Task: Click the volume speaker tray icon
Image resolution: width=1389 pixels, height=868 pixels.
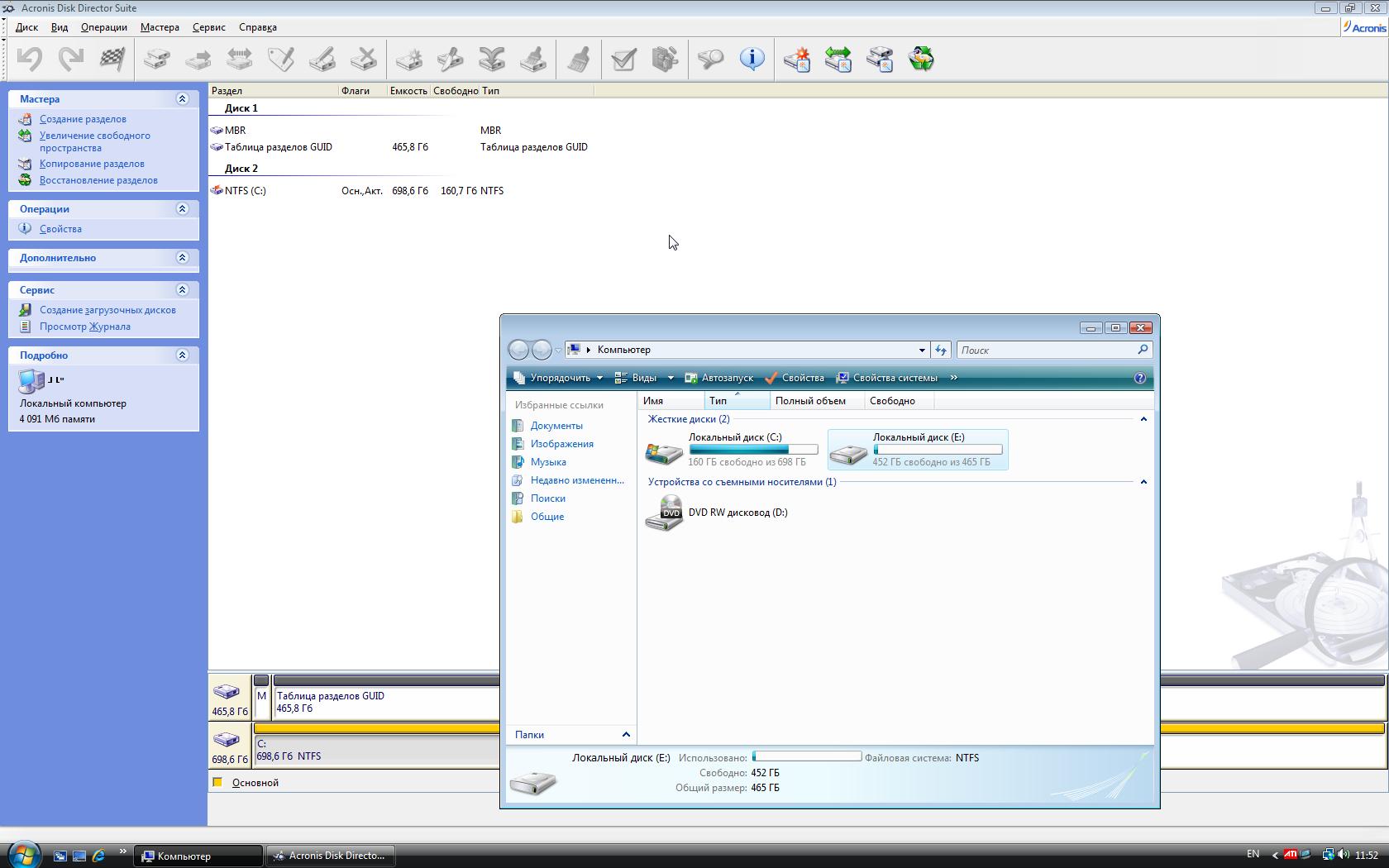Action: click(1343, 855)
